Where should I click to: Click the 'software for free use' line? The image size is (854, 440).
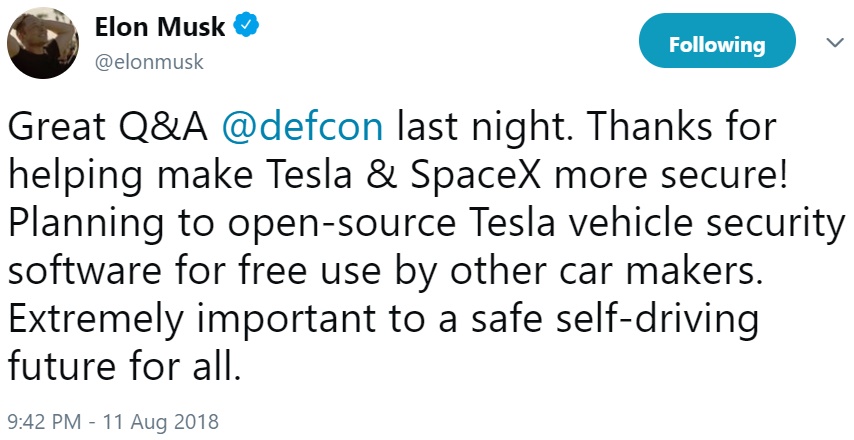point(385,269)
